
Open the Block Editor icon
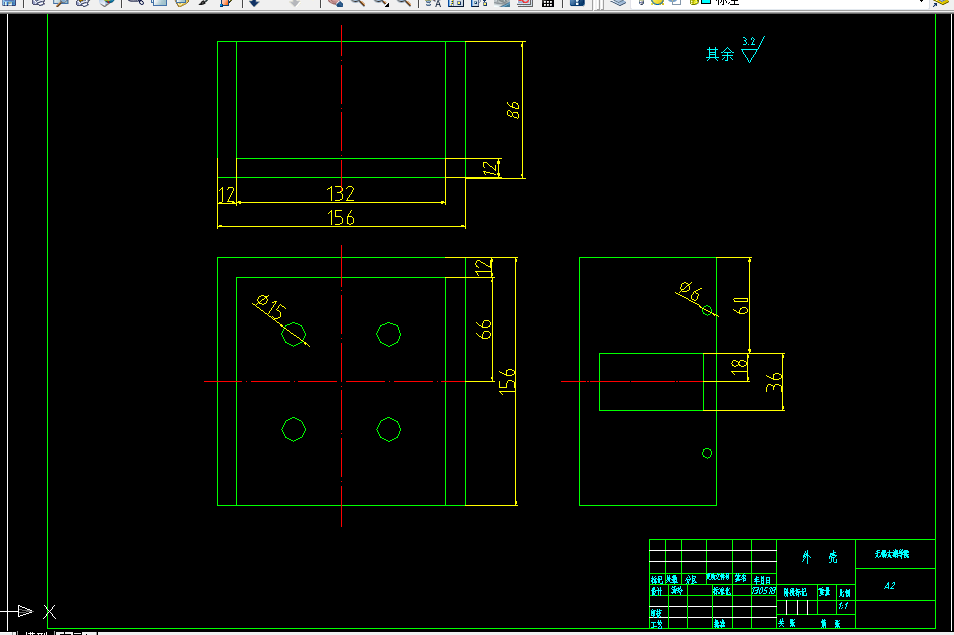[226, 2]
